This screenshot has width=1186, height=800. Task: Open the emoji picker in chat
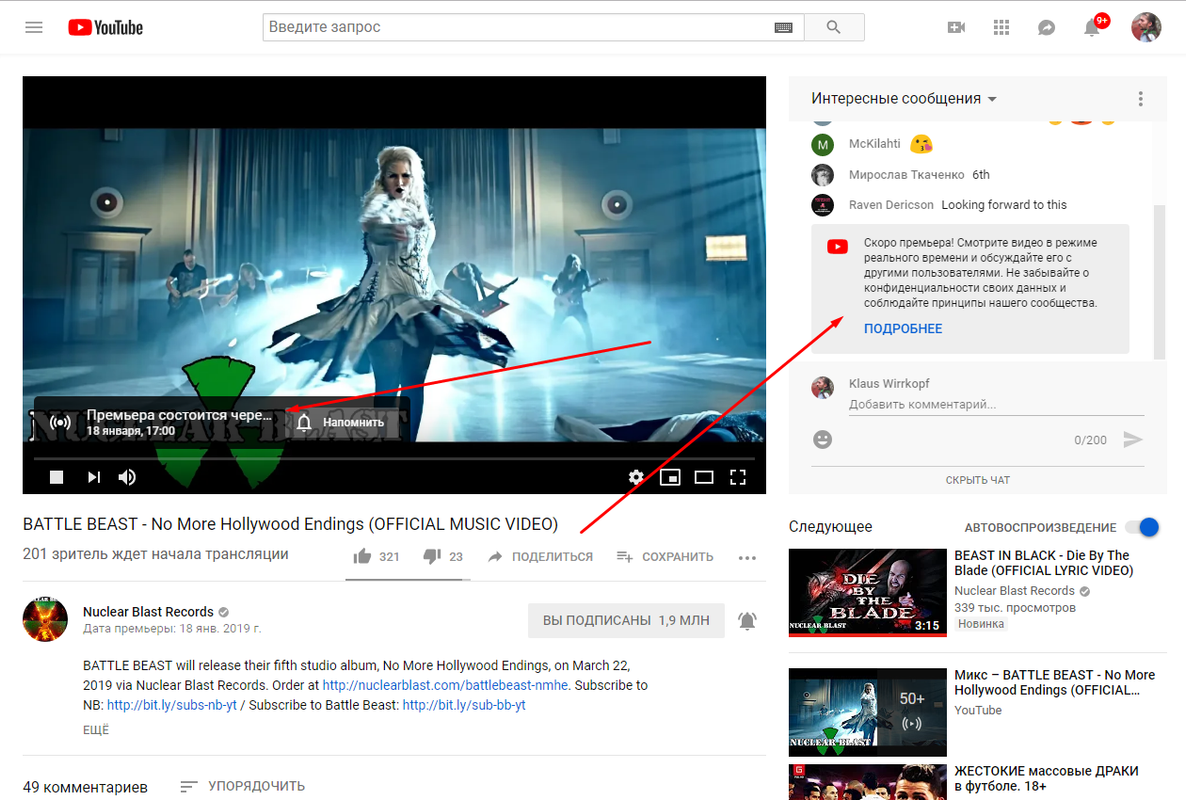point(822,439)
